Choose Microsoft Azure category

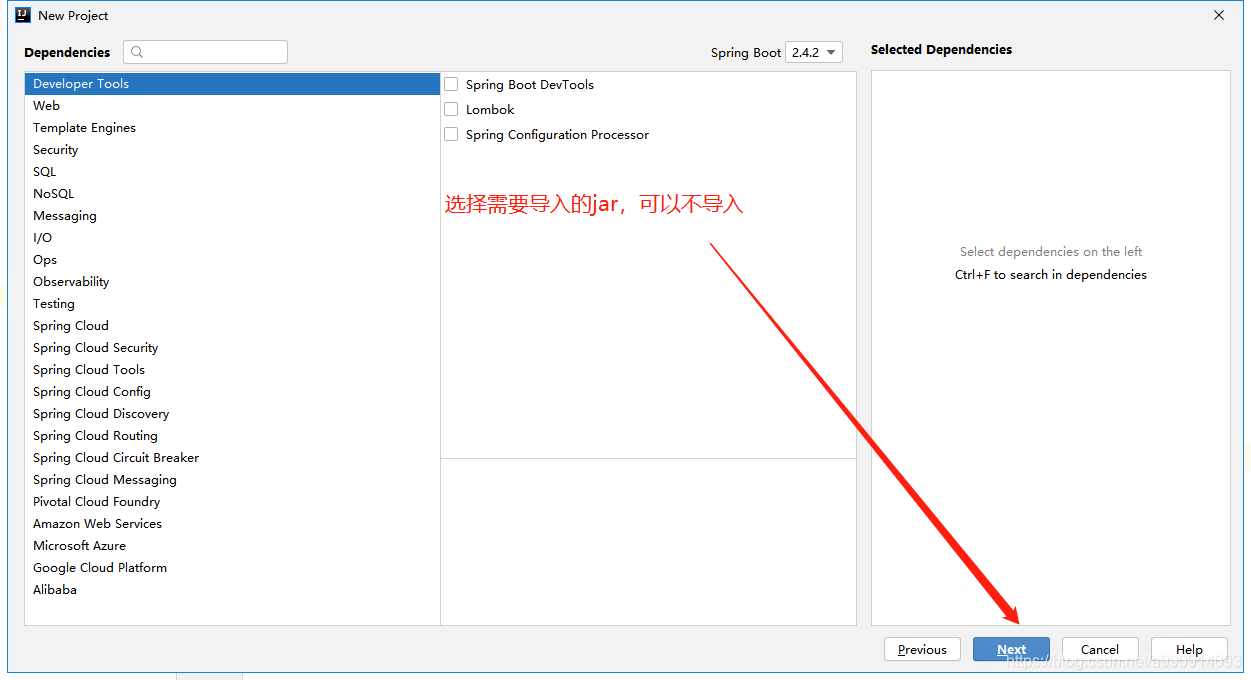point(232,546)
